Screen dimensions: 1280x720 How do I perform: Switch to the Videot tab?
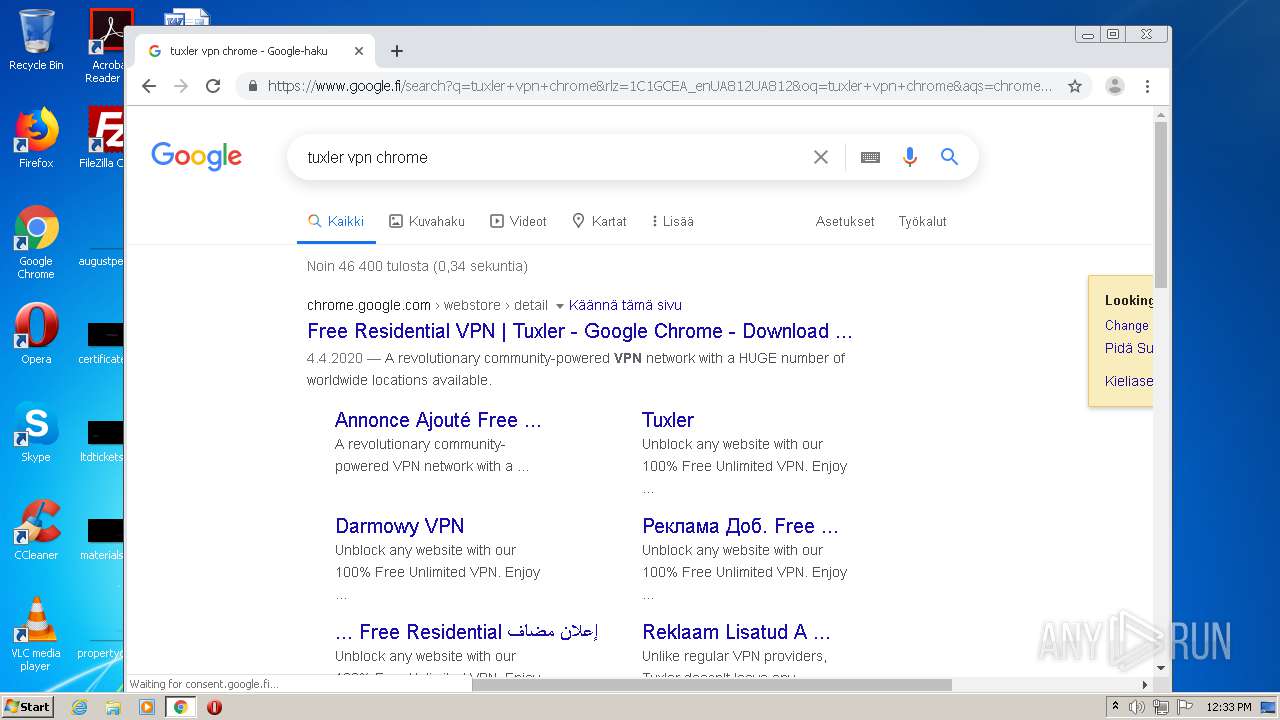coord(518,221)
